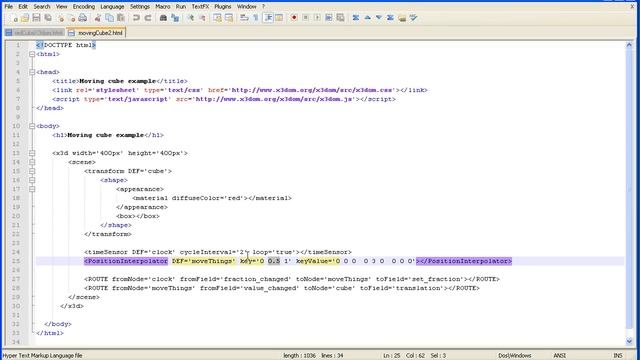640x360 pixels.
Task: Click Run Macro Multiple Times icon
Action: click(329, 18)
